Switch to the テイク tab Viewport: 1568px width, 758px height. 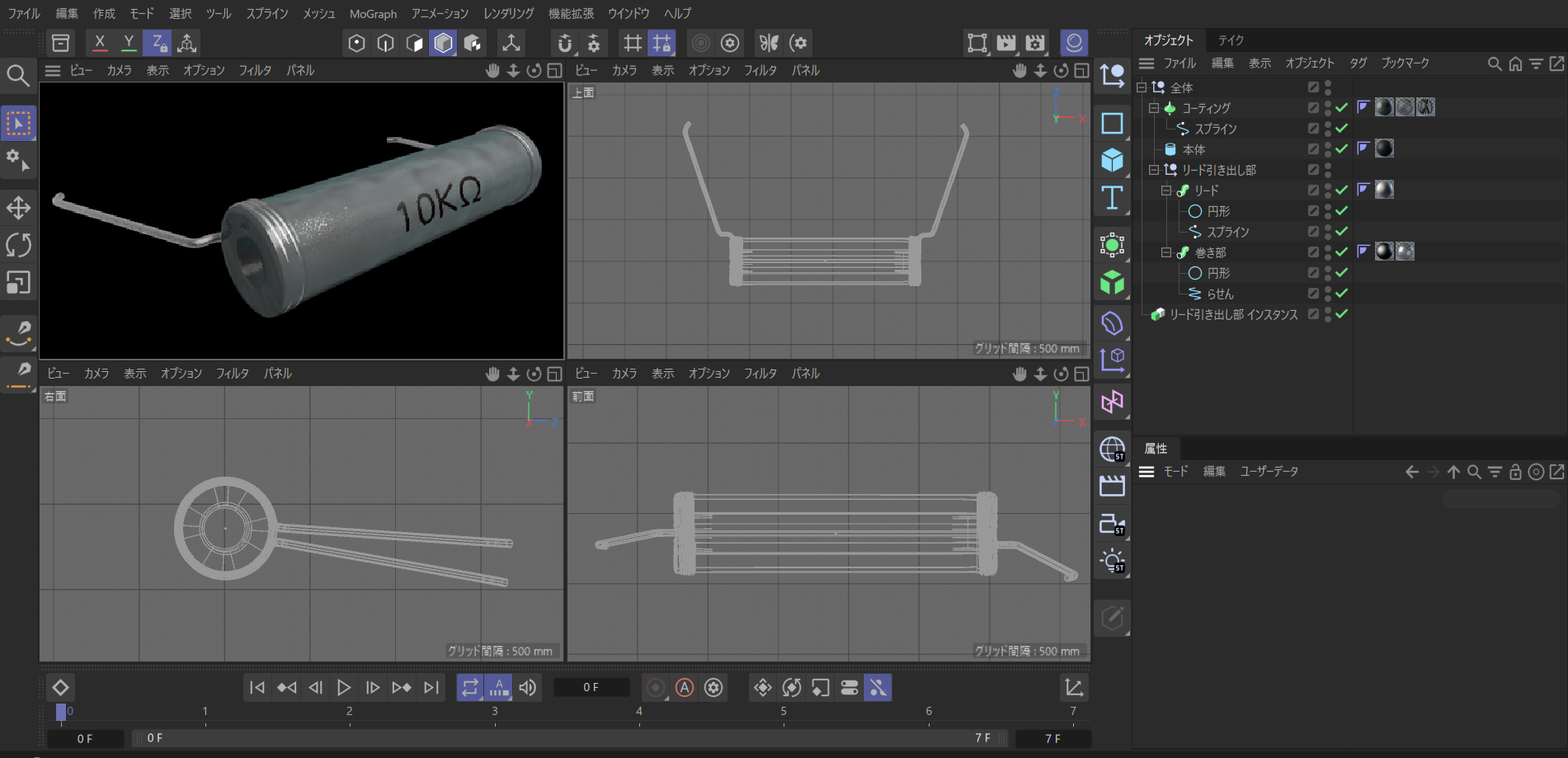pyautogui.click(x=1231, y=40)
